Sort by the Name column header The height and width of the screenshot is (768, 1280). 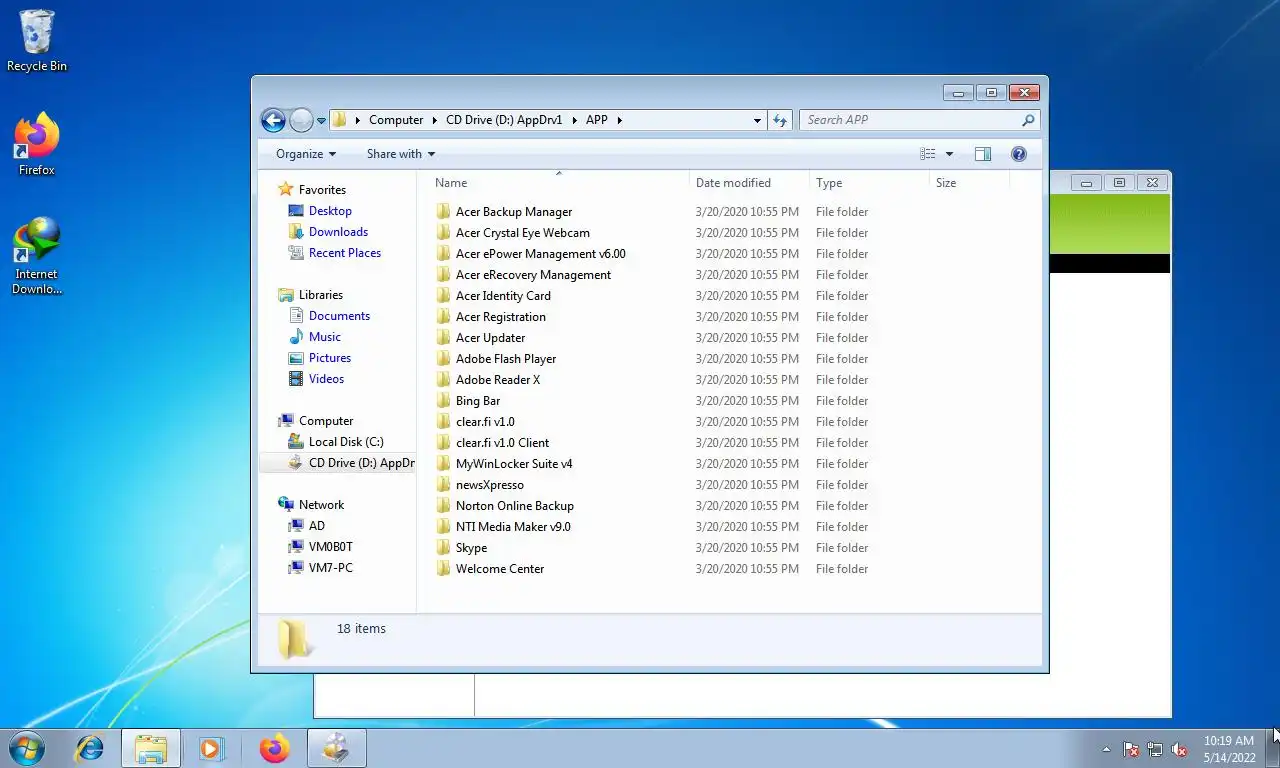coord(558,183)
